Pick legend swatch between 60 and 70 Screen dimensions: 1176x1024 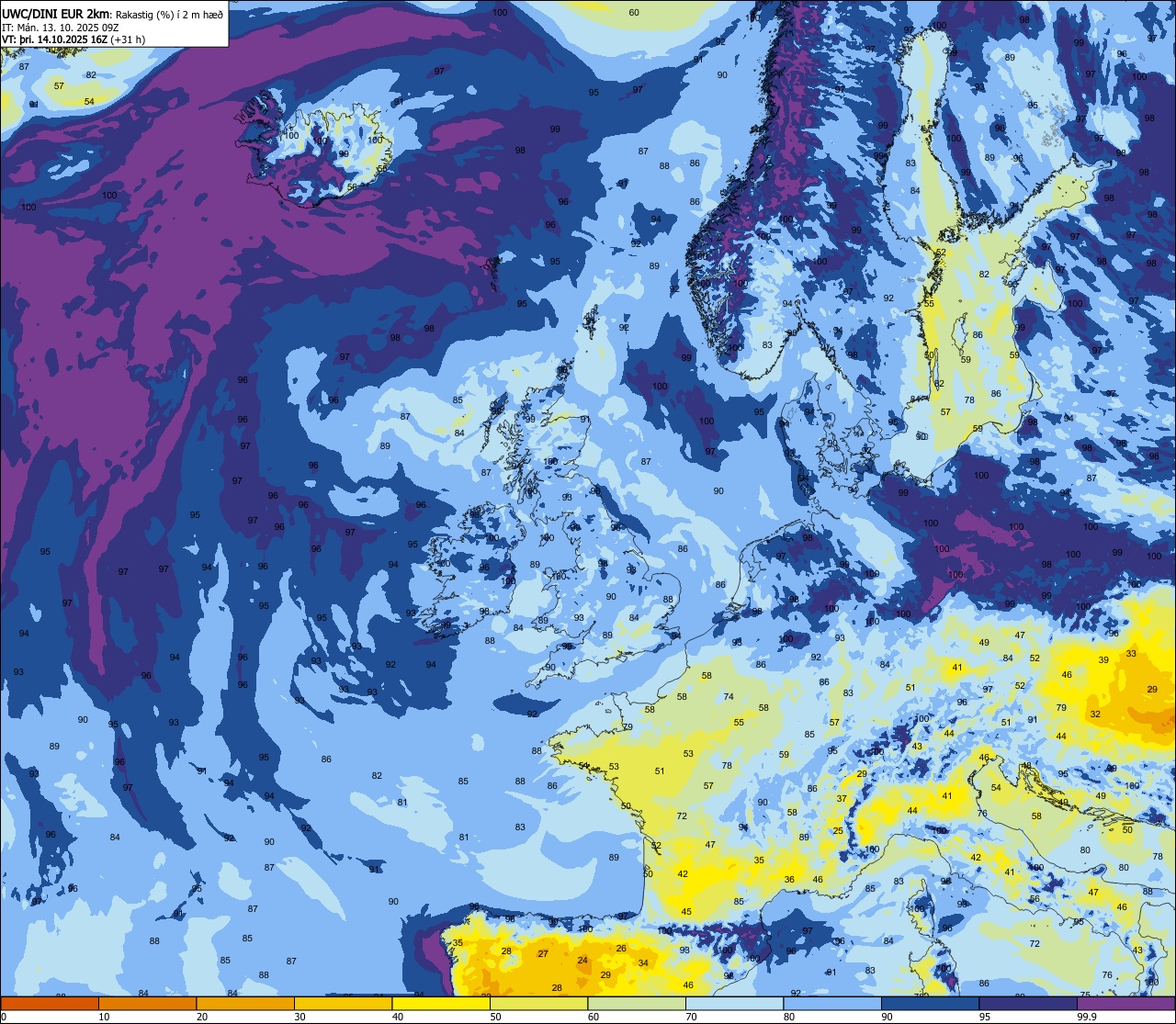[x=637, y=1003]
